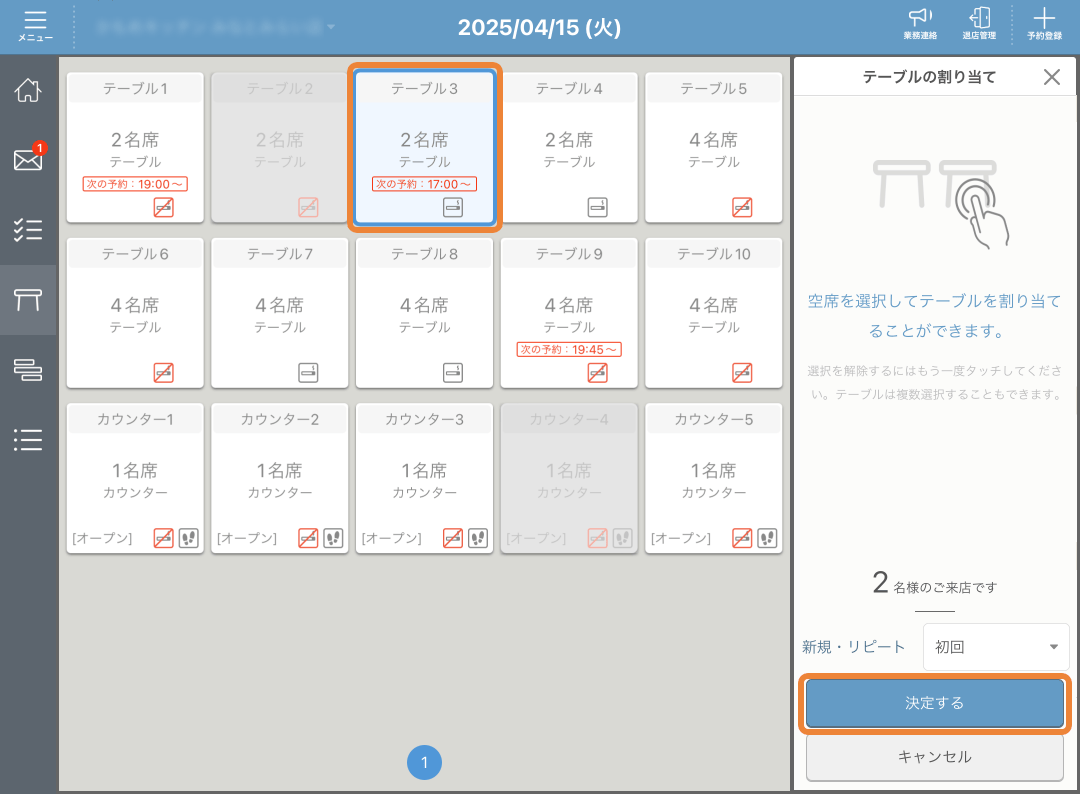
Task: Open 業務連絡 megaphone icon
Action: (x=920, y=24)
